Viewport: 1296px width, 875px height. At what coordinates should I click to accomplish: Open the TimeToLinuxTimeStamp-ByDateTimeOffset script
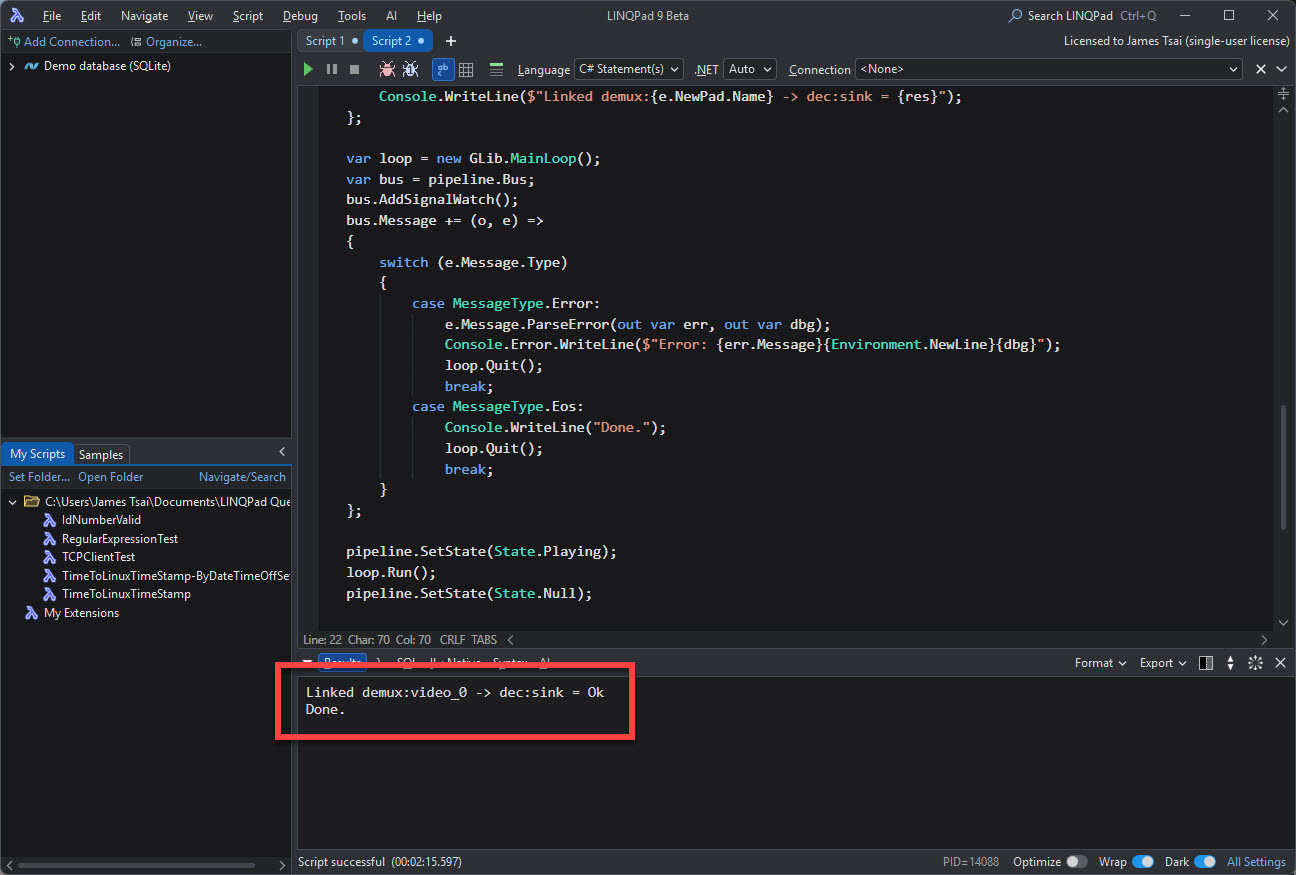[176, 575]
